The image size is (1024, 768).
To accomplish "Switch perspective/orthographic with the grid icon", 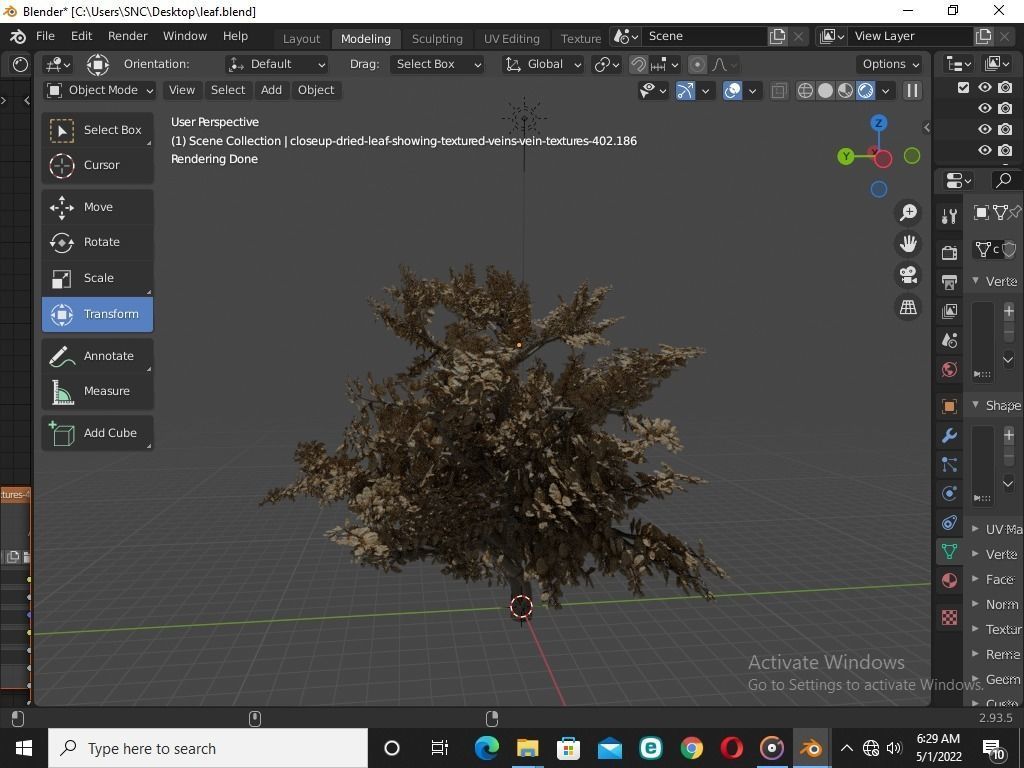I will tap(908, 306).
